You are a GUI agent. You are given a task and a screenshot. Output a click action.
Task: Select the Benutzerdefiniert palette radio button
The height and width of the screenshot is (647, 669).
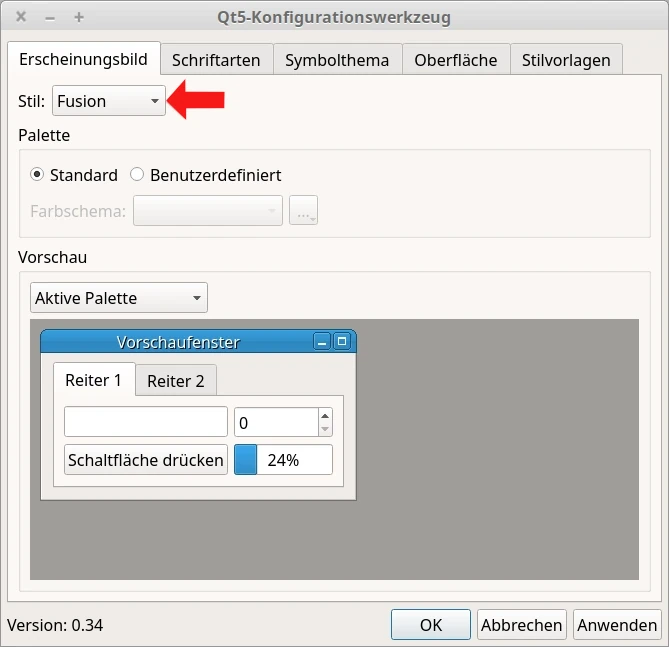coord(137,175)
